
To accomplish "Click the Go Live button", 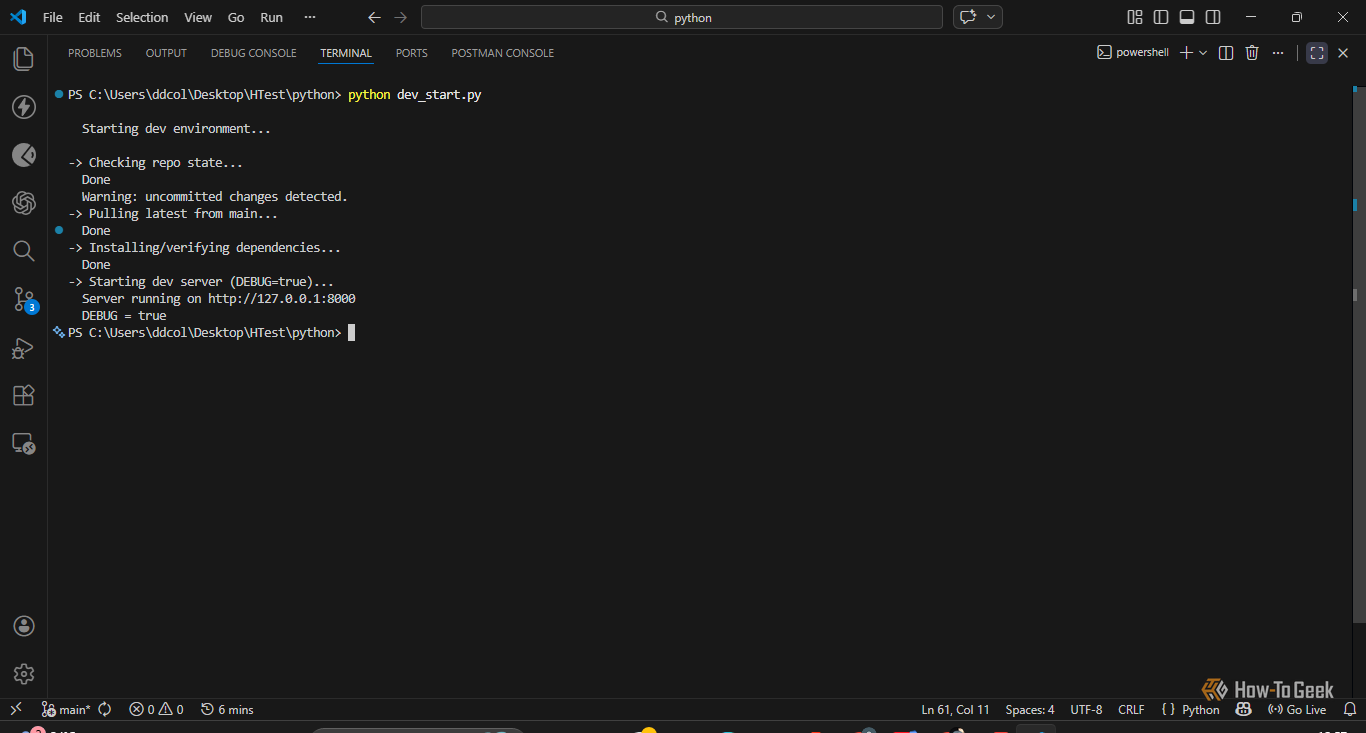I will pyautogui.click(x=1297, y=709).
